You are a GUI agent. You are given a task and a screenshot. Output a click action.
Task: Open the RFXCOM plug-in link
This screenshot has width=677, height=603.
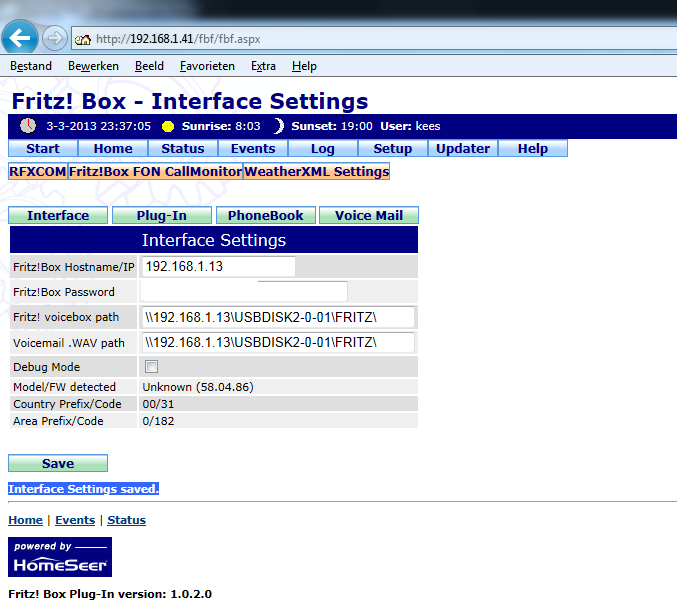coord(38,171)
